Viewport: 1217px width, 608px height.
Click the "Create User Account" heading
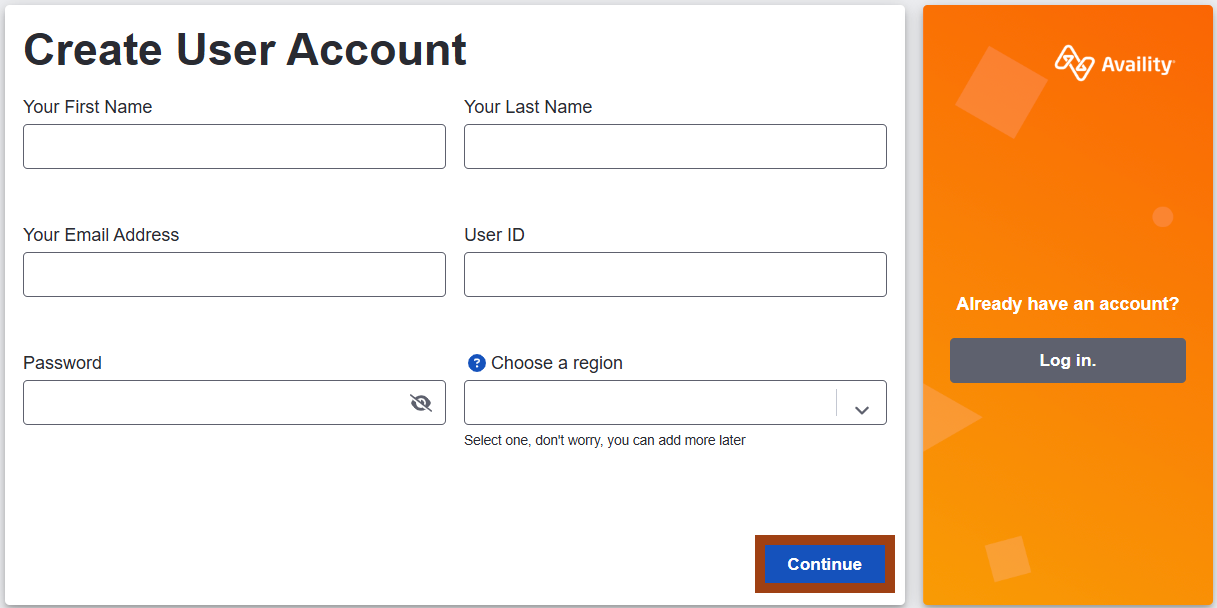coord(245,49)
